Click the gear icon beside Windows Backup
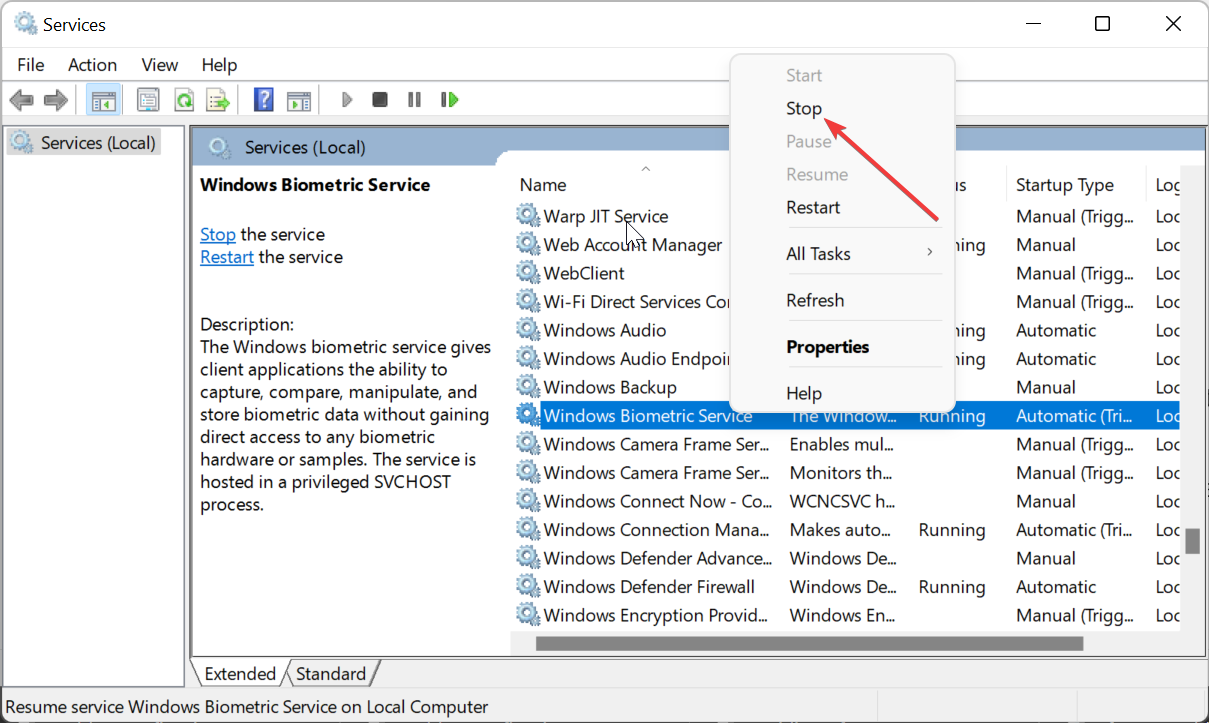Viewport: 1209px width, 723px height. pyautogui.click(x=527, y=386)
